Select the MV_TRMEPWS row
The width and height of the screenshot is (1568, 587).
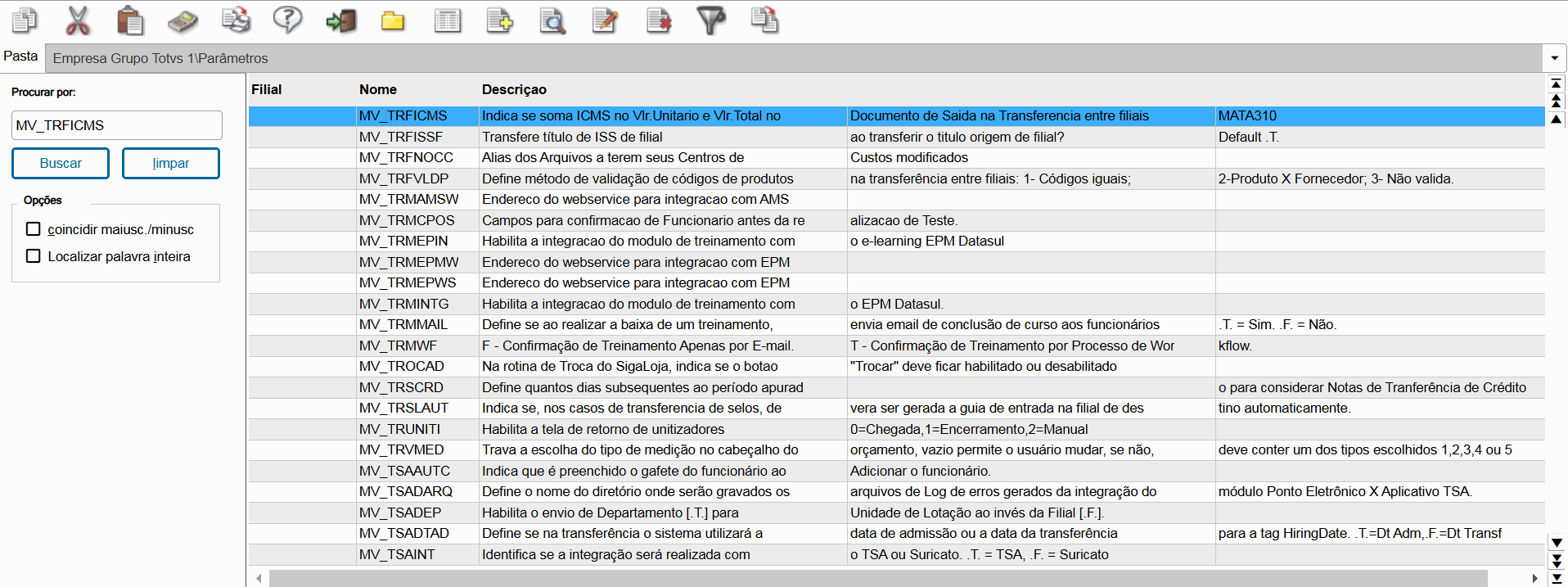click(897, 282)
